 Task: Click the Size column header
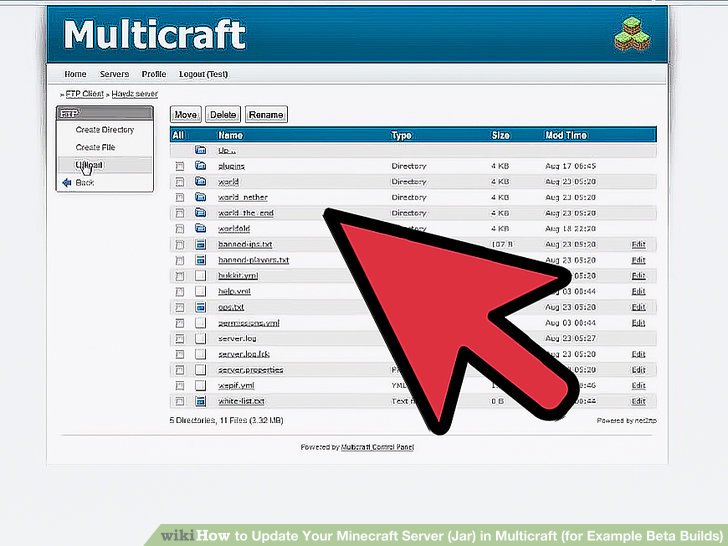[x=500, y=135]
